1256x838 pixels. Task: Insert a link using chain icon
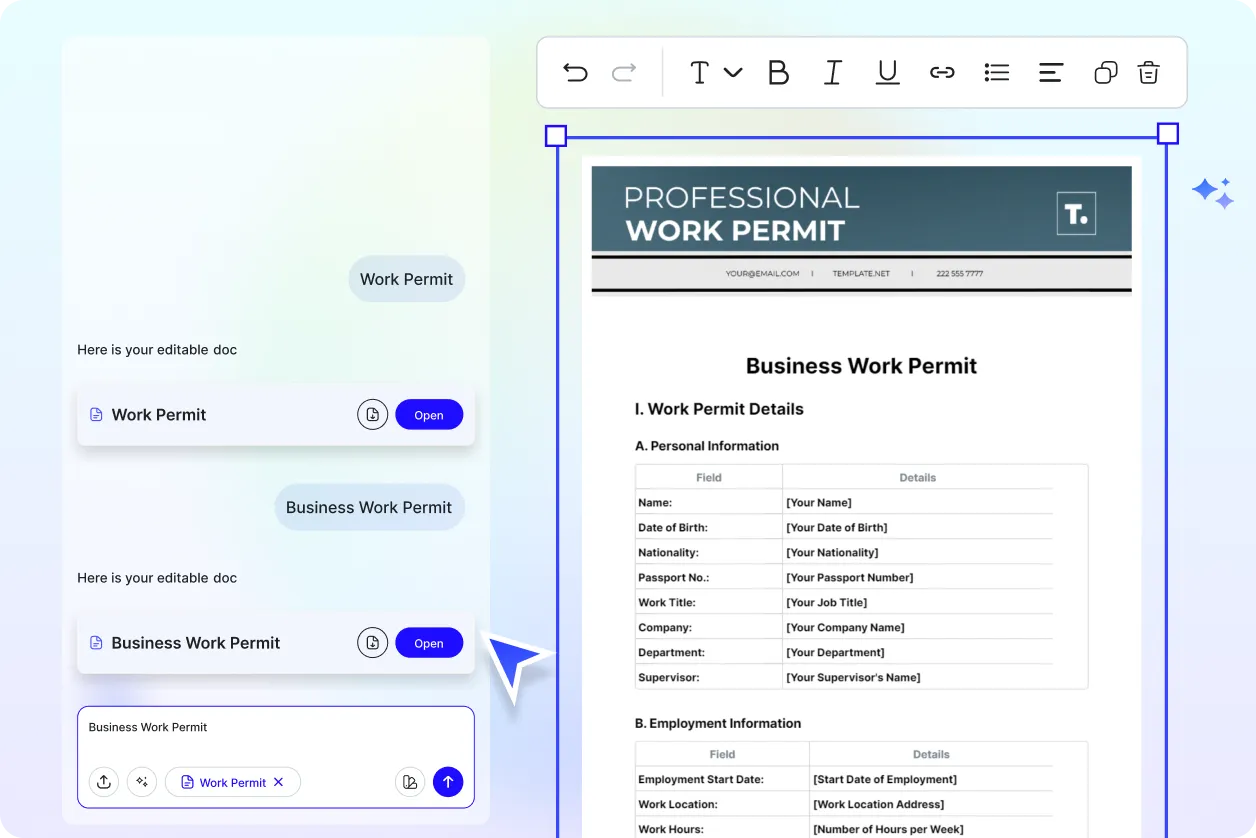[942, 72]
